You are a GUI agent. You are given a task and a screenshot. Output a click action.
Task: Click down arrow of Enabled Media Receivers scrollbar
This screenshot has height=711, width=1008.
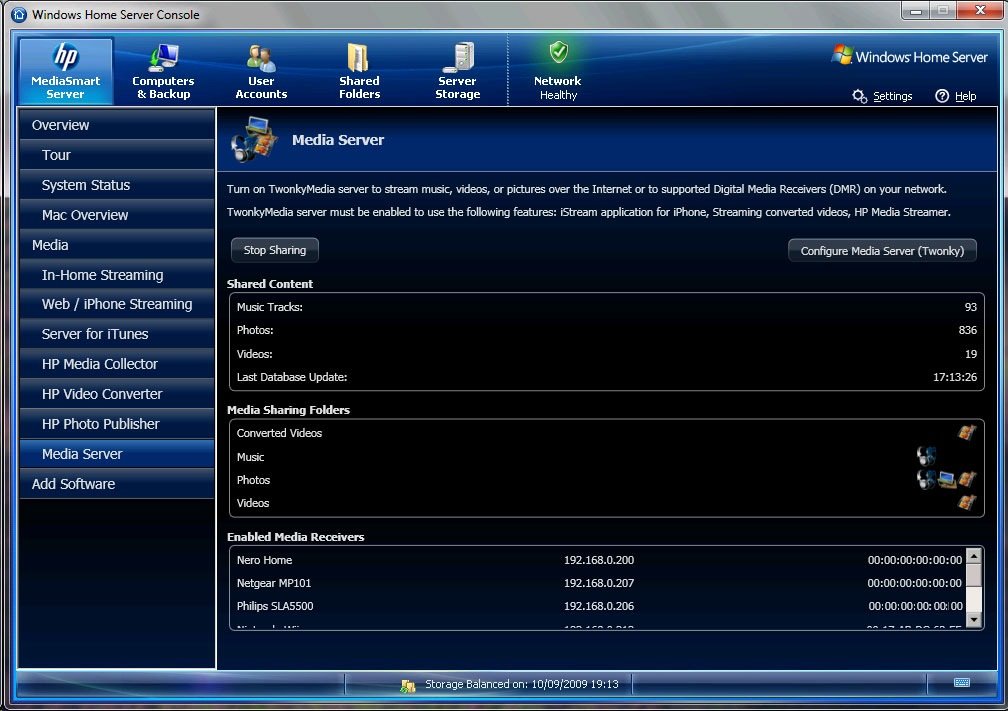(973, 620)
